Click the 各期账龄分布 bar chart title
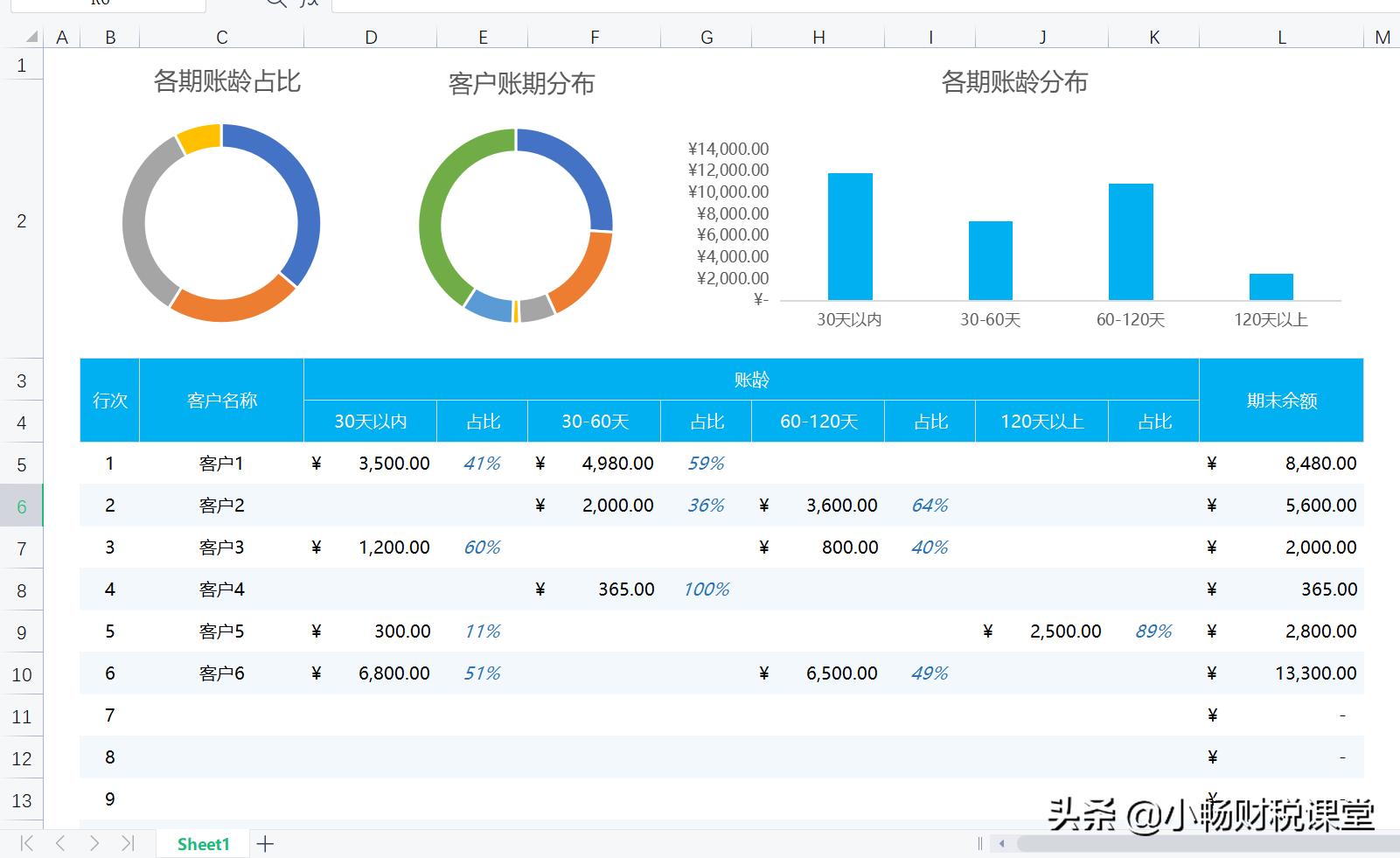The image size is (1400, 858). pyautogui.click(x=1013, y=84)
